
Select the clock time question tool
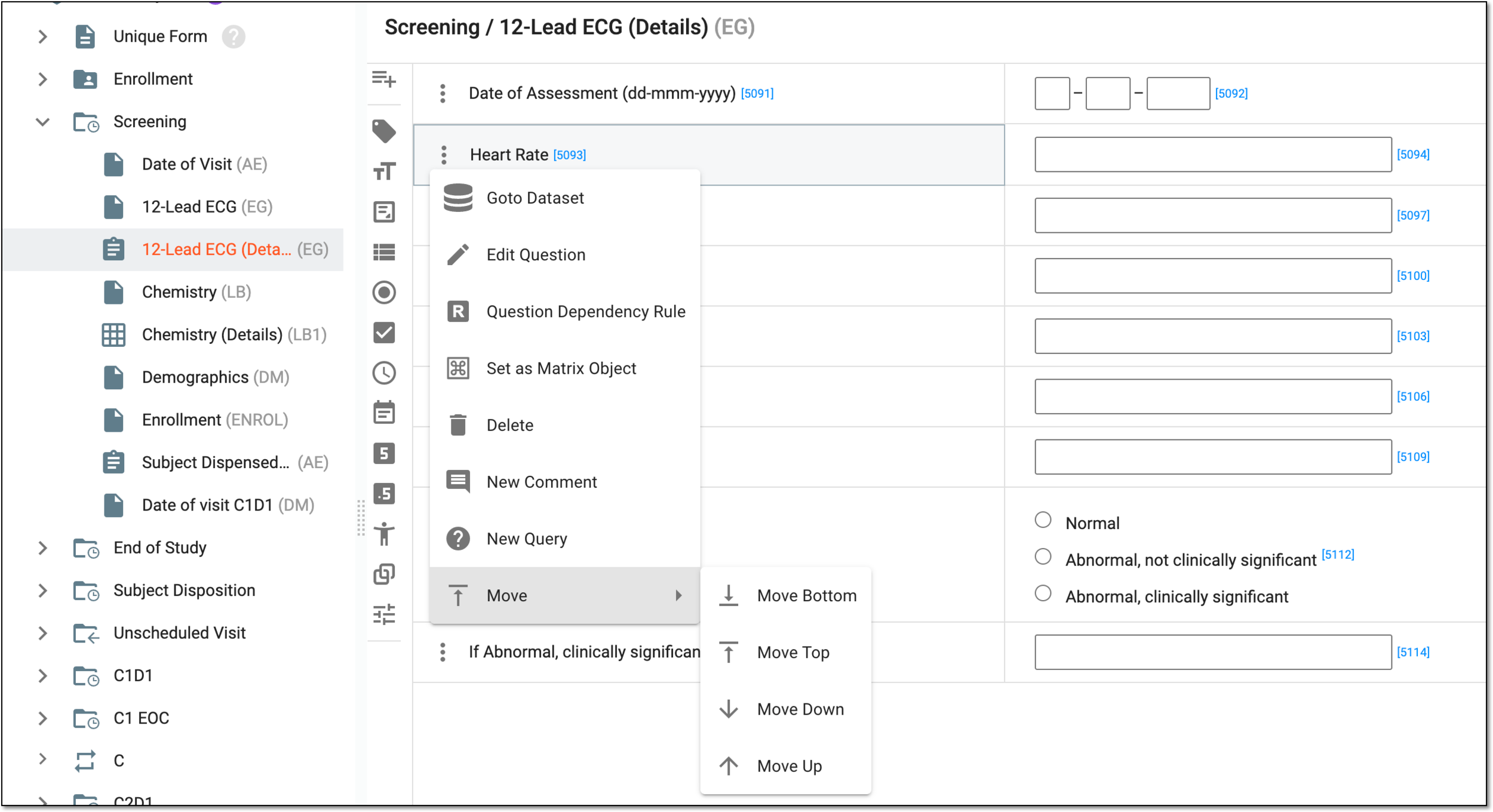click(384, 373)
